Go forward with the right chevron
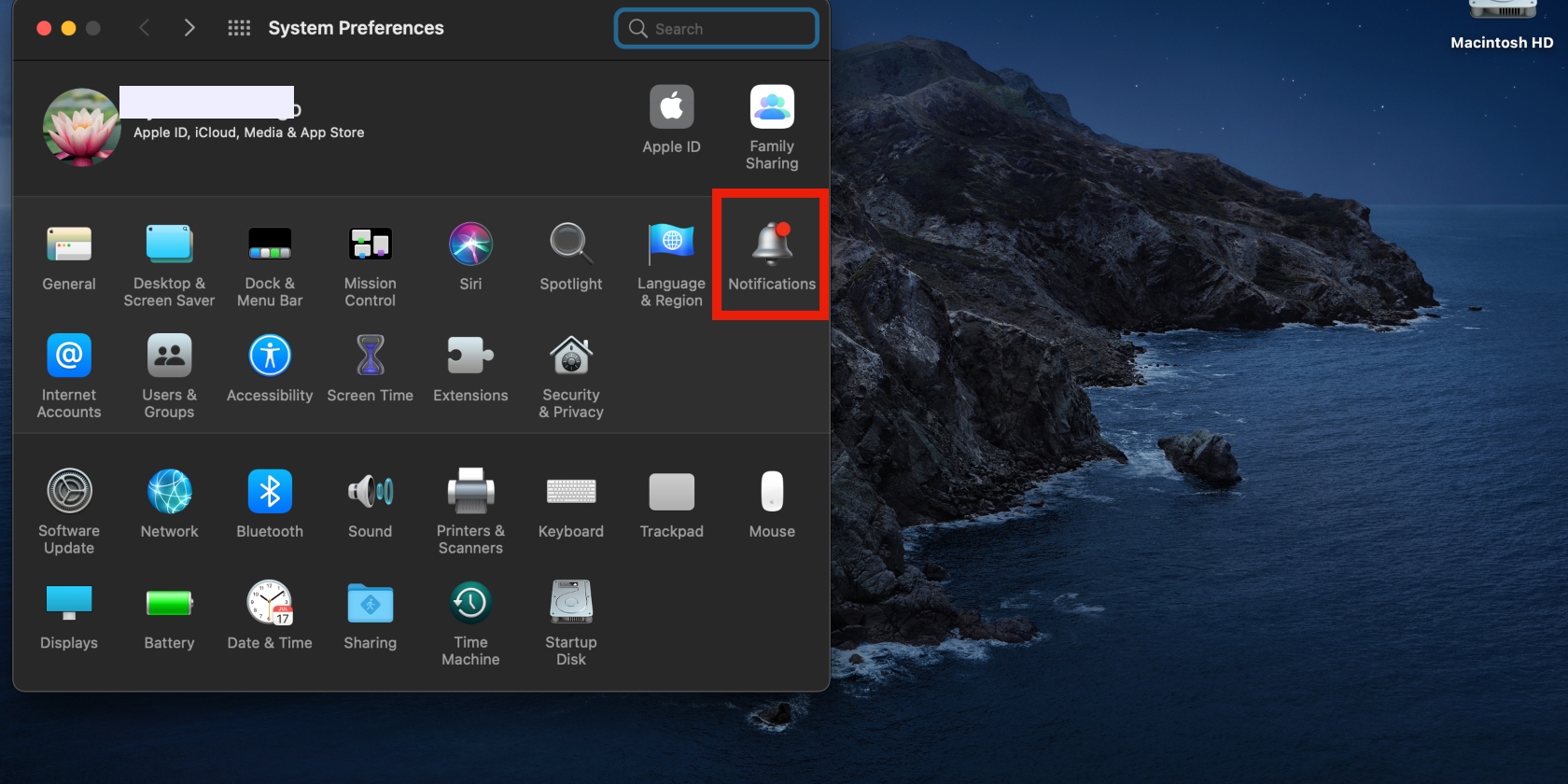Viewport: 1568px width, 784px height. pyautogui.click(x=189, y=28)
